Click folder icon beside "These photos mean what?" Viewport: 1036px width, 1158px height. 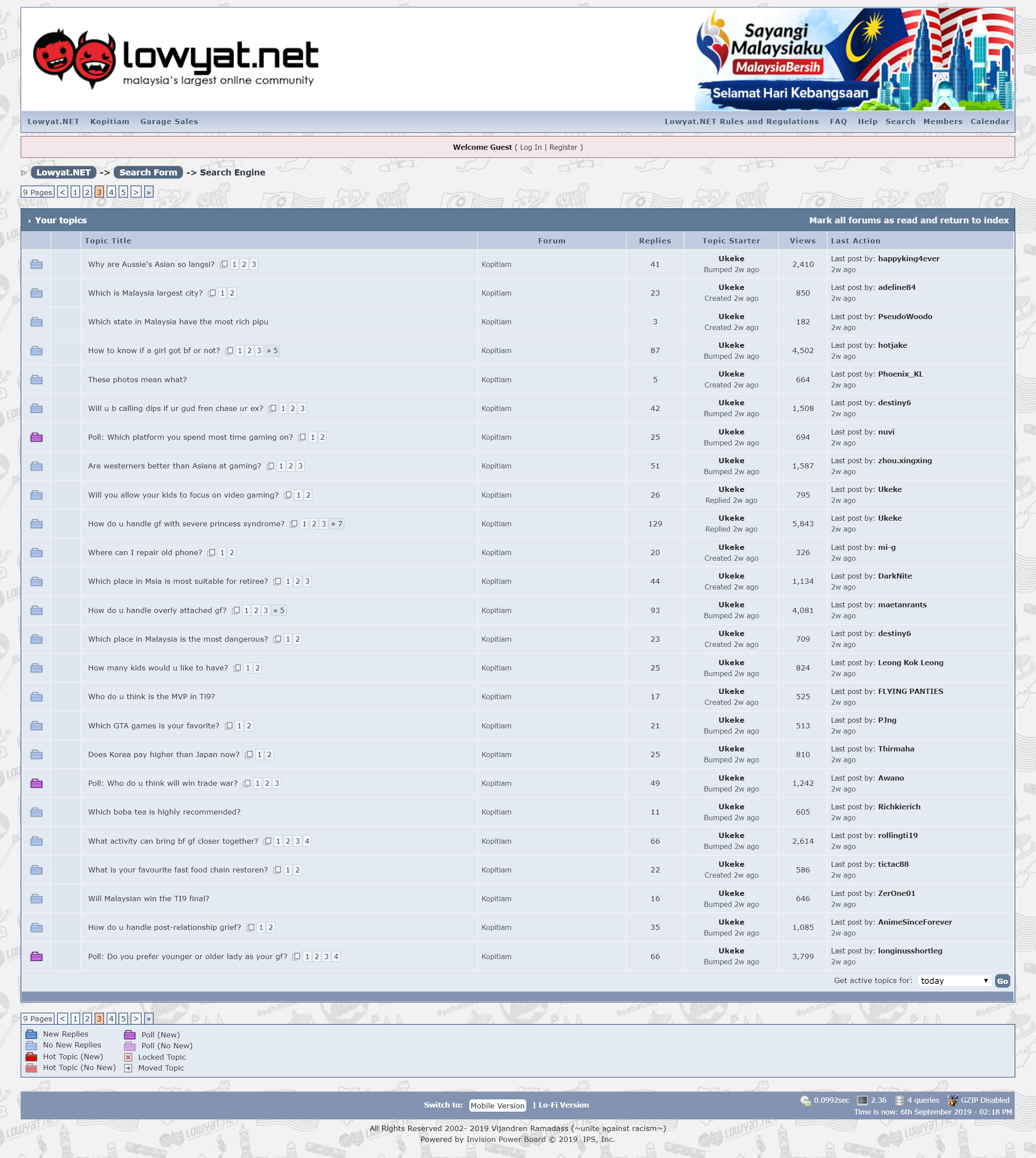pos(36,379)
